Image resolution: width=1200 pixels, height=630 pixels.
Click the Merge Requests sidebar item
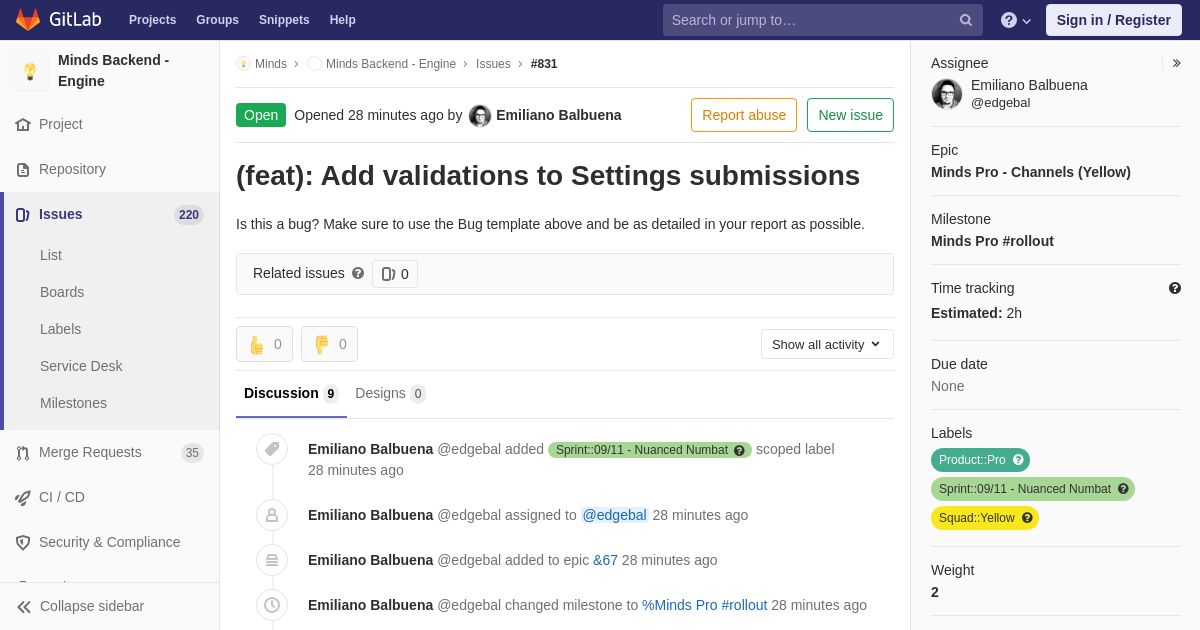(90, 452)
